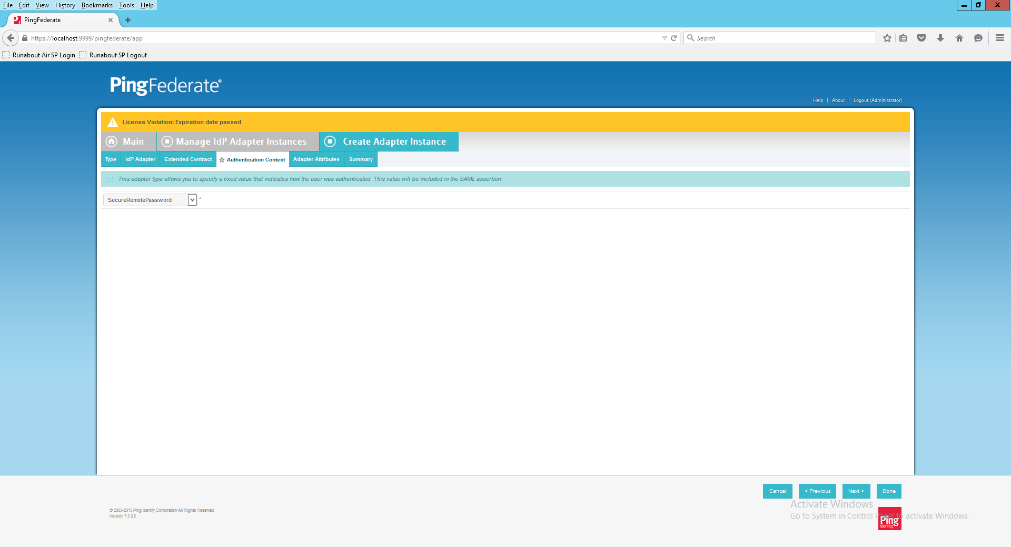This screenshot has height=547, width=1011.
Task: Click the Cancel button
Action: tap(778, 491)
